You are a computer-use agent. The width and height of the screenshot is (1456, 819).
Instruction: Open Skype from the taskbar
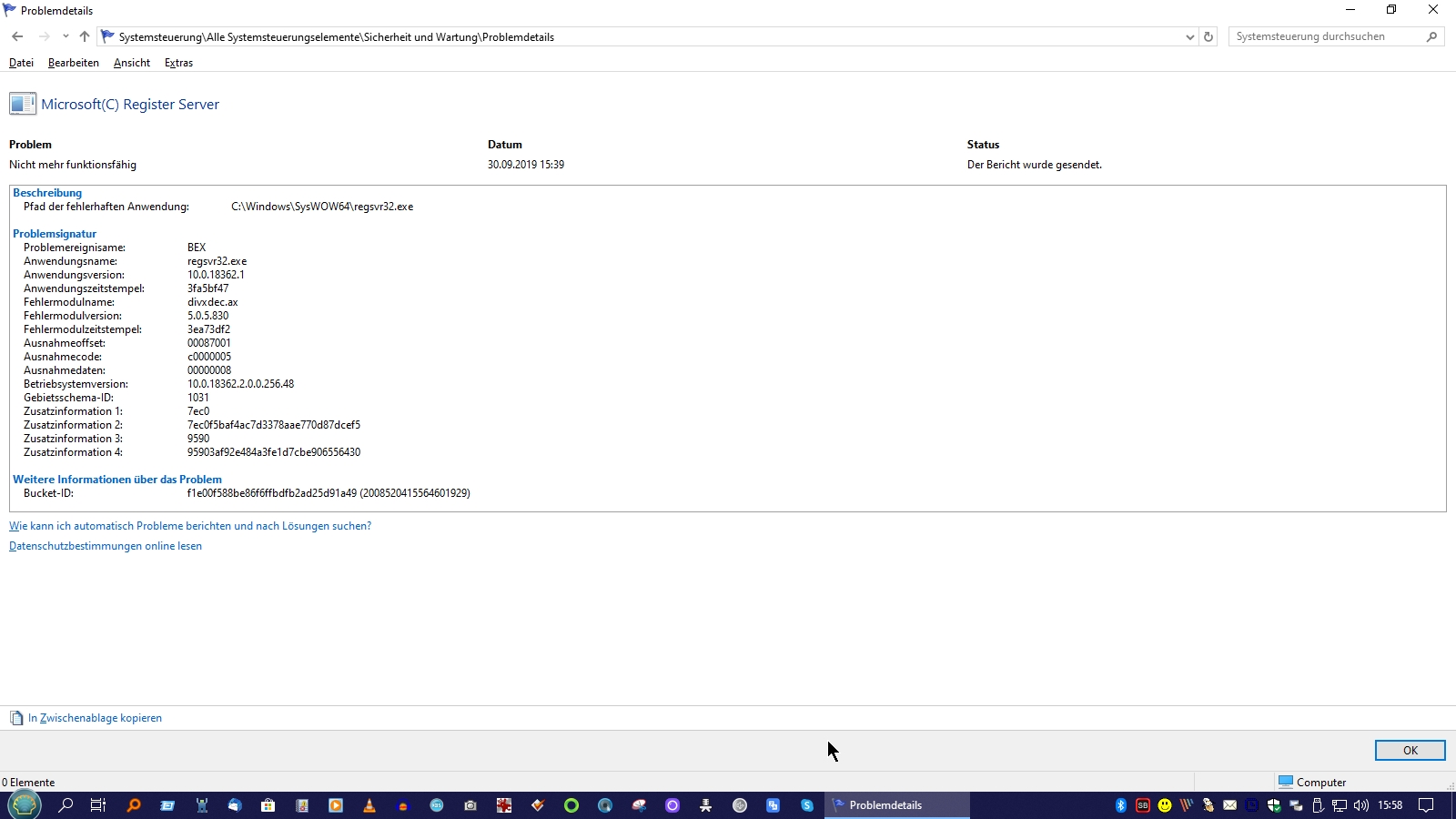click(807, 805)
